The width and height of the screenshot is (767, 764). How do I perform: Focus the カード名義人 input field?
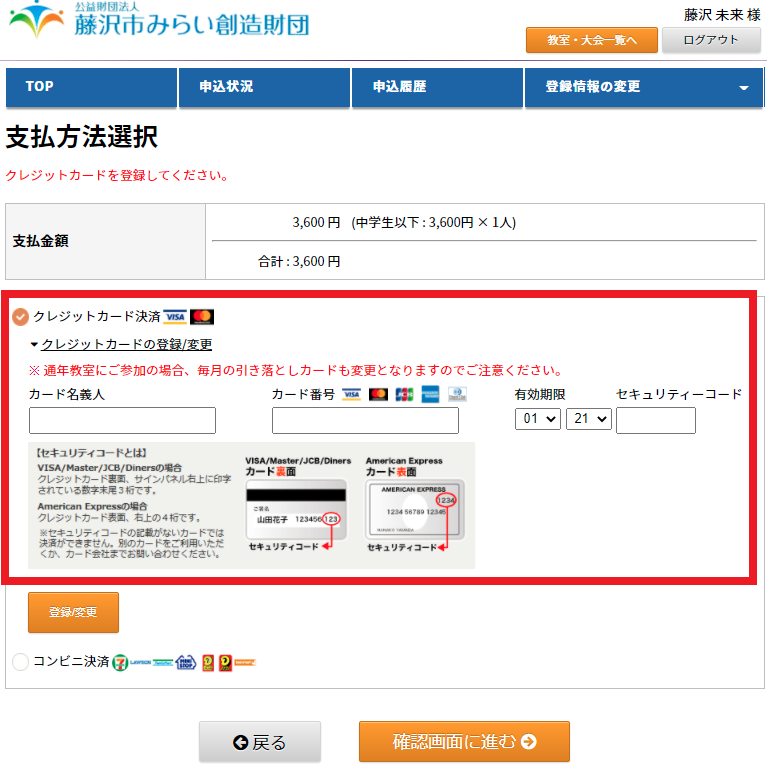point(122,420)
